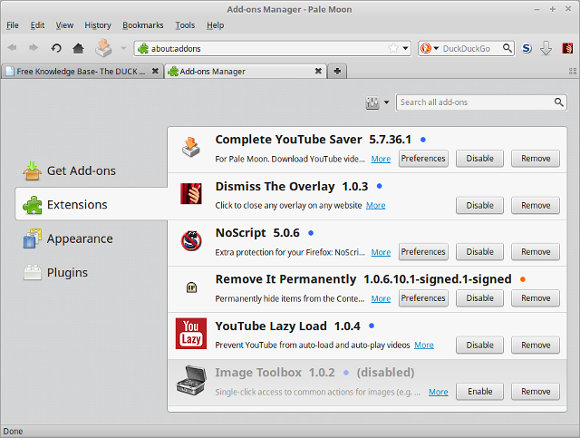This screenshot has height=438, width=580.
Task: Click Dismiss The Overlay toolbar icon
Action: click(567, 48)
